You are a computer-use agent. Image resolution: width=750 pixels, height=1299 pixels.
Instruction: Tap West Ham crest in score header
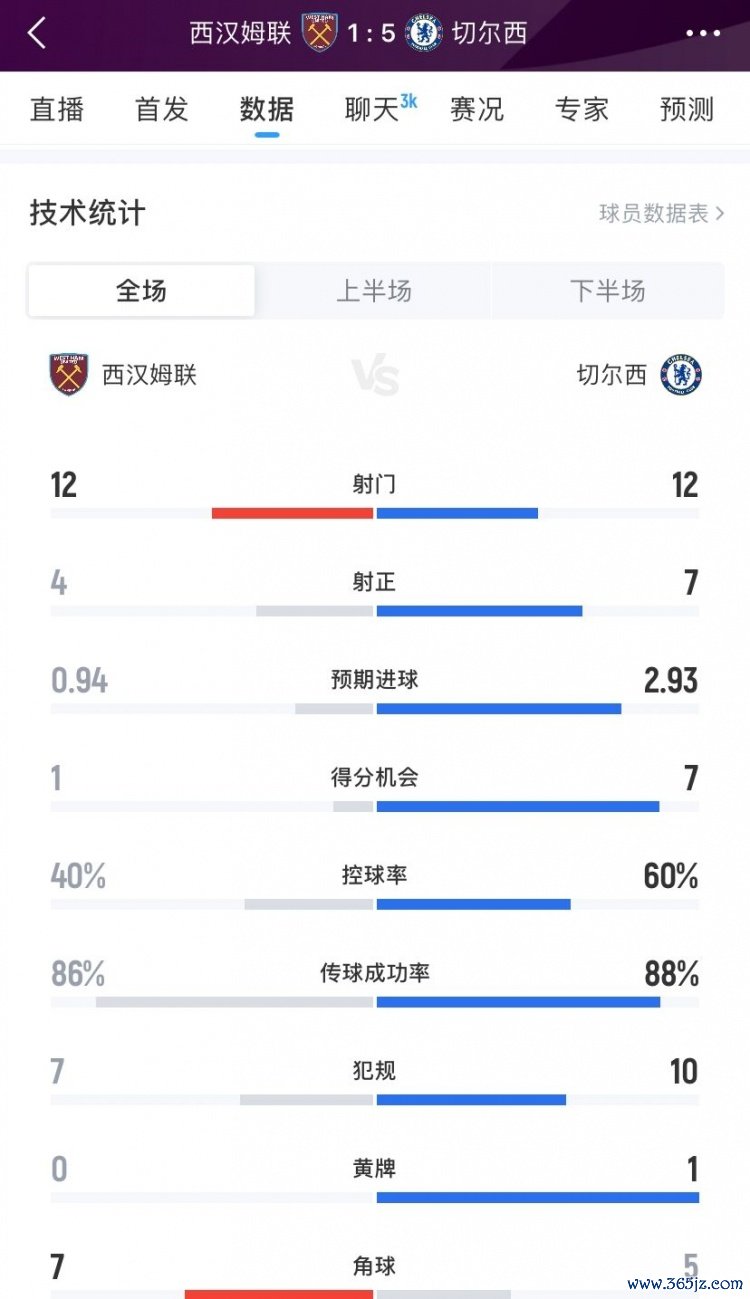point(320,33)
